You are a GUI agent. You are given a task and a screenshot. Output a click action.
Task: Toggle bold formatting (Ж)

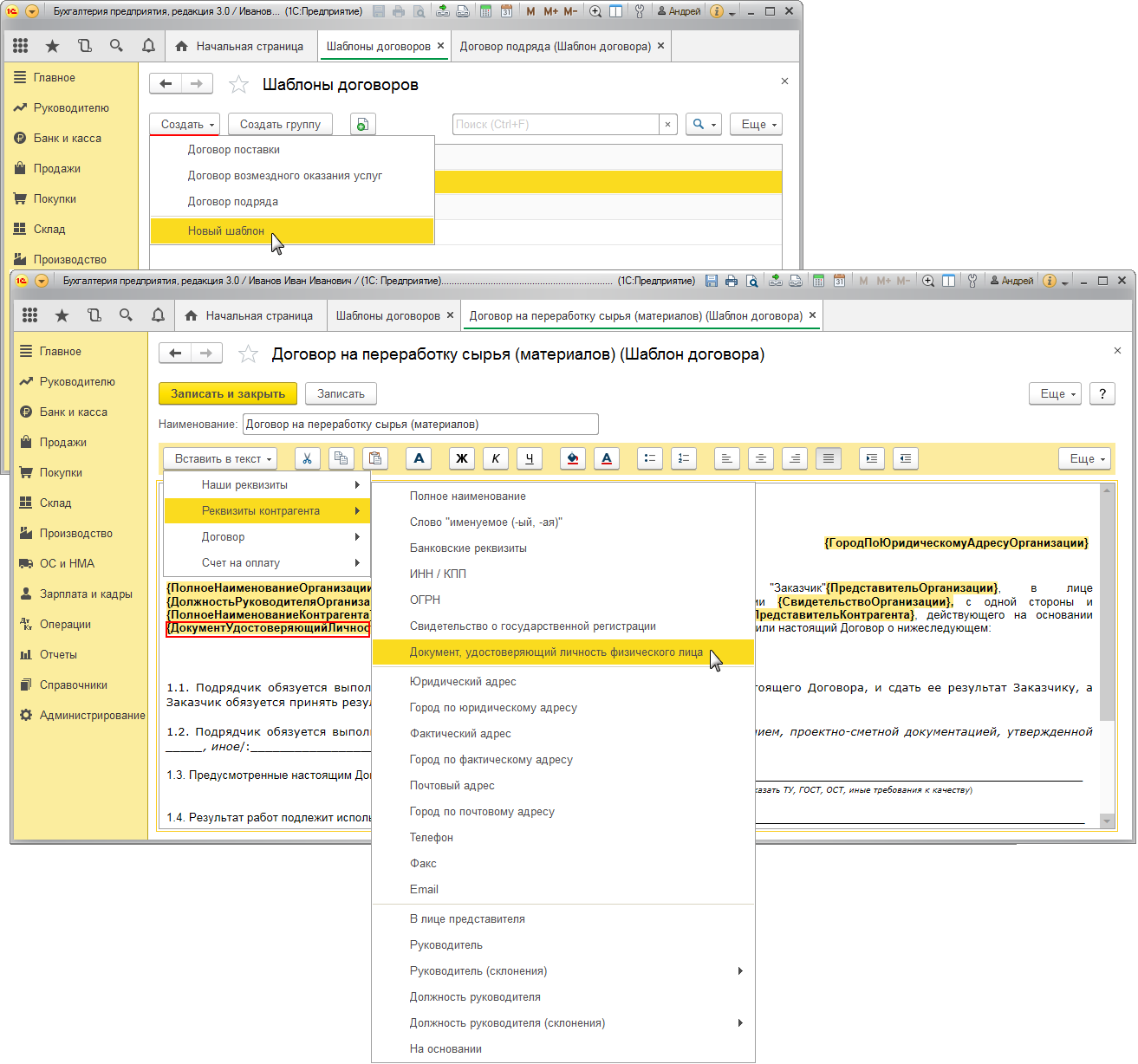(462, 458)
